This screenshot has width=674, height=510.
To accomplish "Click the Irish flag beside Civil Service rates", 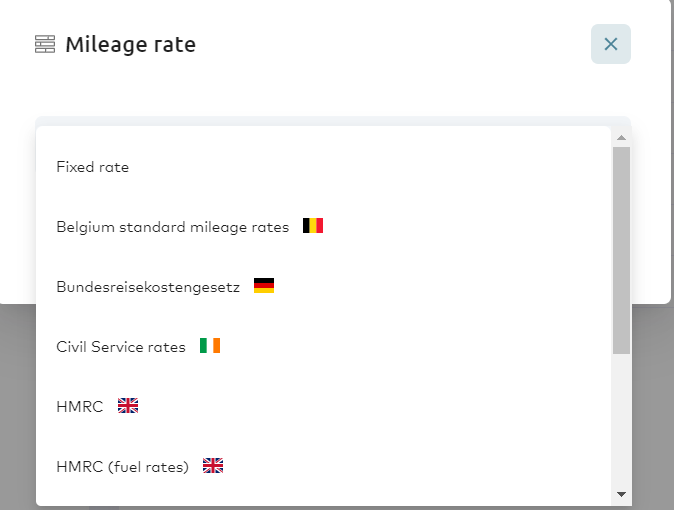I will coord(210,345).
